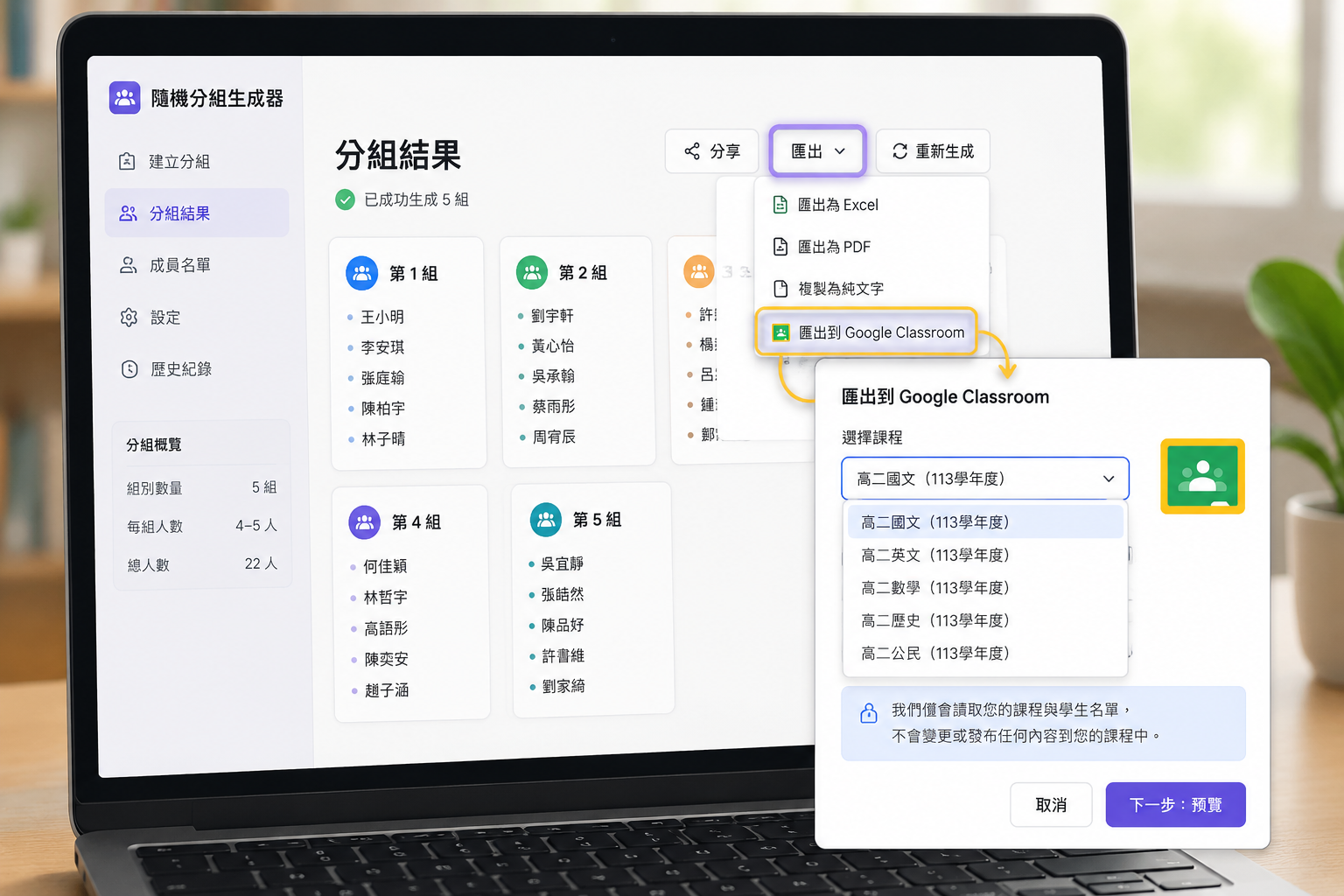
Task: Click the share icon beside 分享
Action: click(692, 151)
